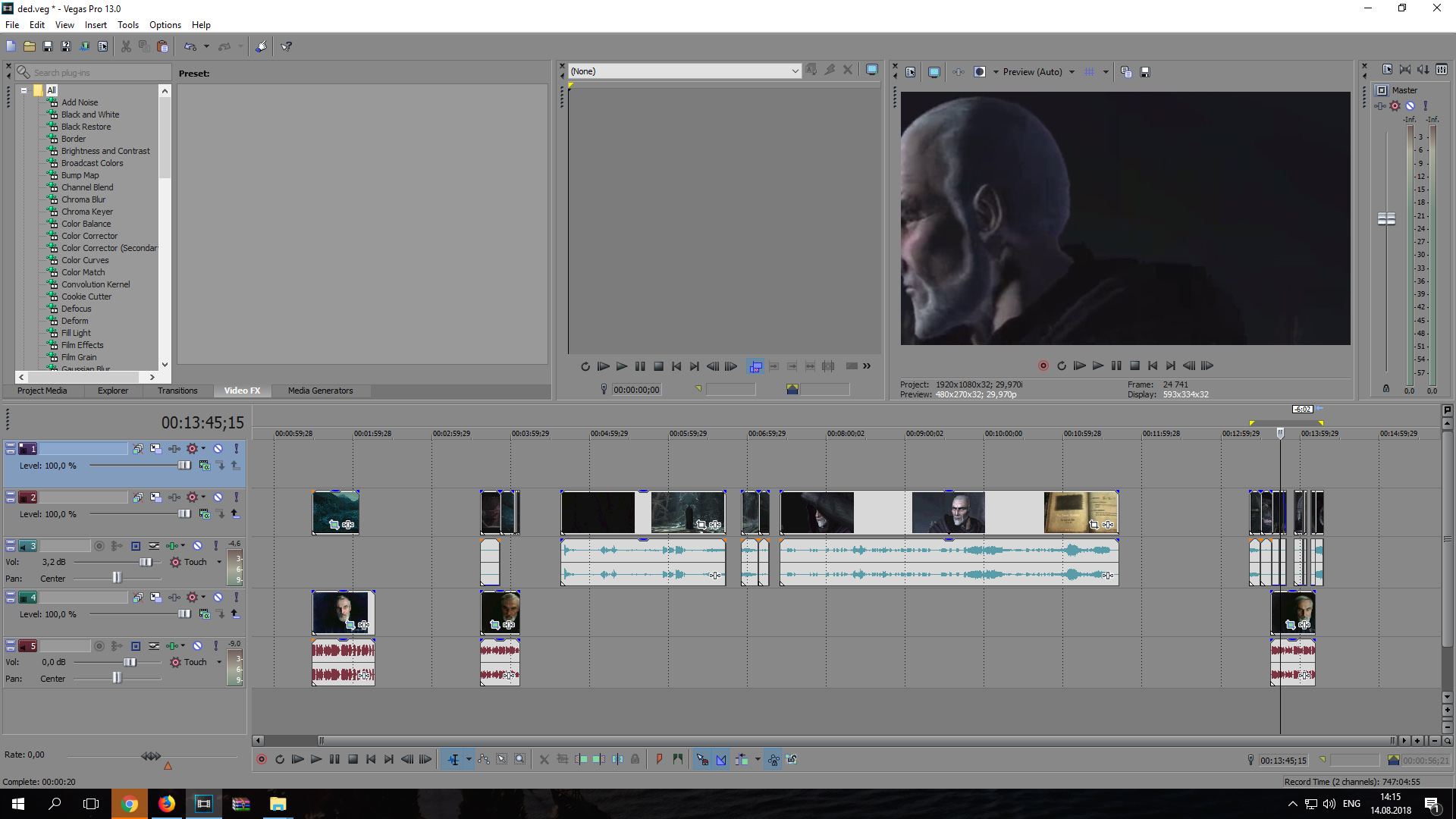Click the Split icon in timeline toolbar
Image resolution: width=1456 pixels, height=819 pixels.
[x=618, y=759]
